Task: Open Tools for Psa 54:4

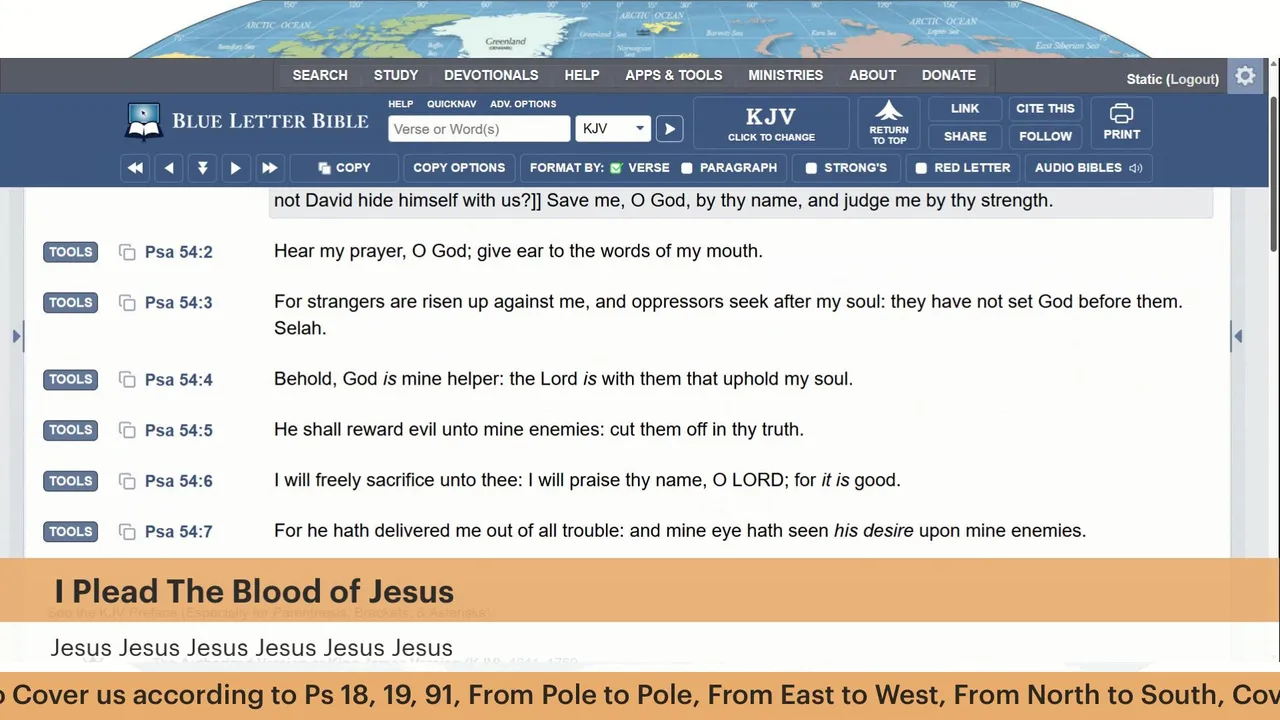Action: point(70,379)
